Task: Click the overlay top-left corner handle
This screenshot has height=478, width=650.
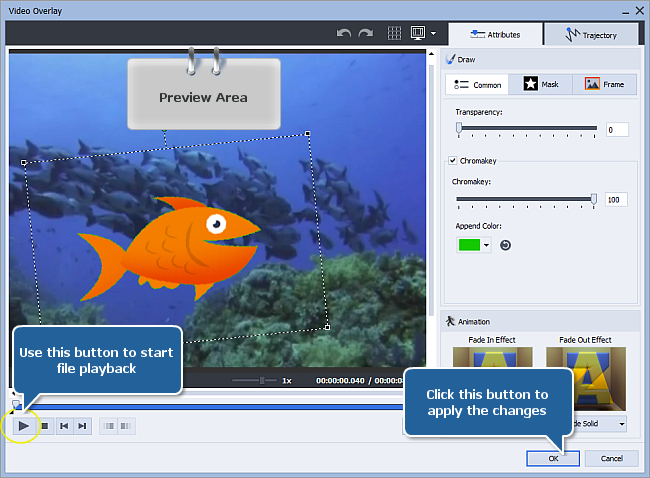Action: [24, 163]
